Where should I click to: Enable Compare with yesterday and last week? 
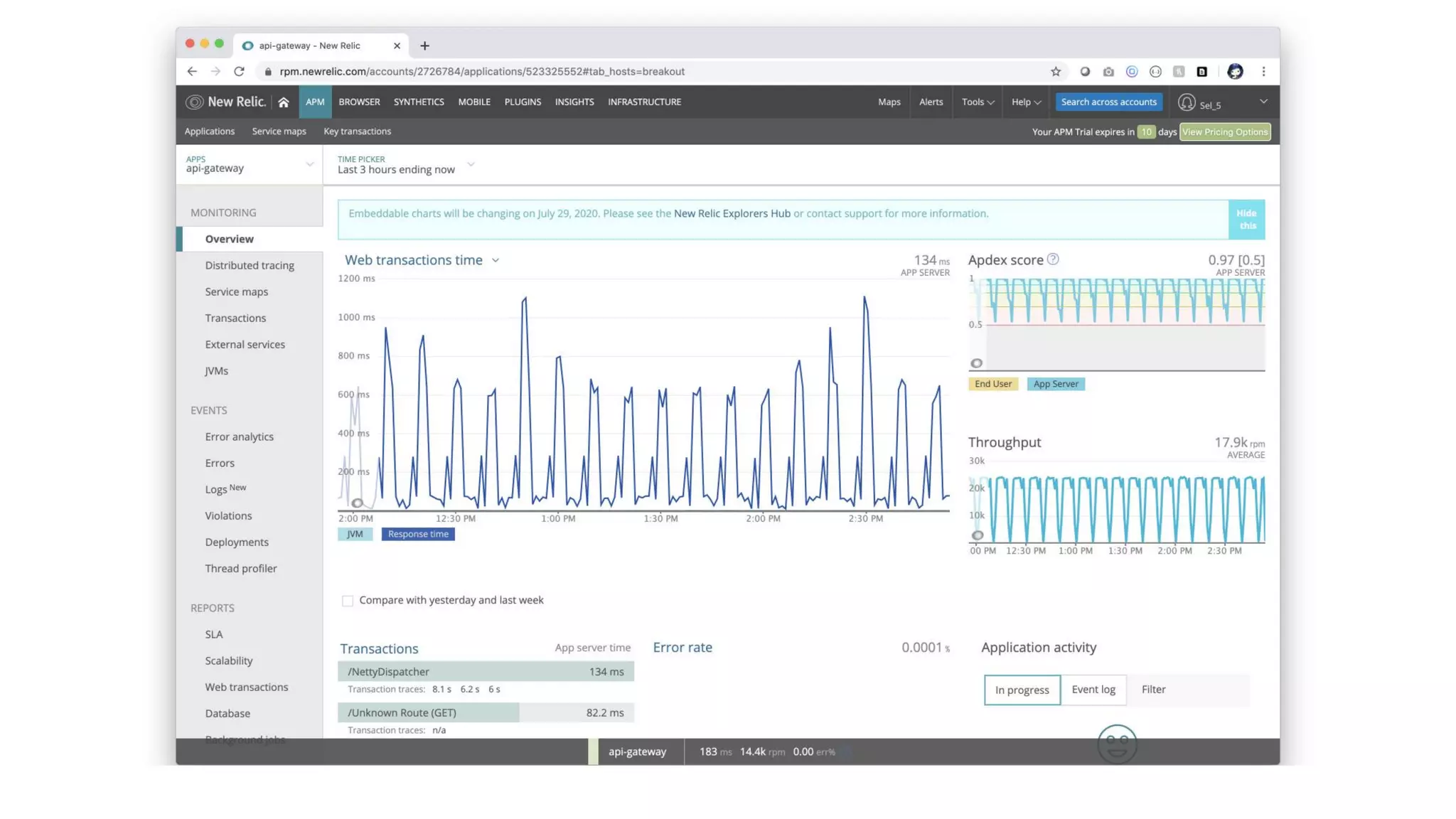point(348,601)
